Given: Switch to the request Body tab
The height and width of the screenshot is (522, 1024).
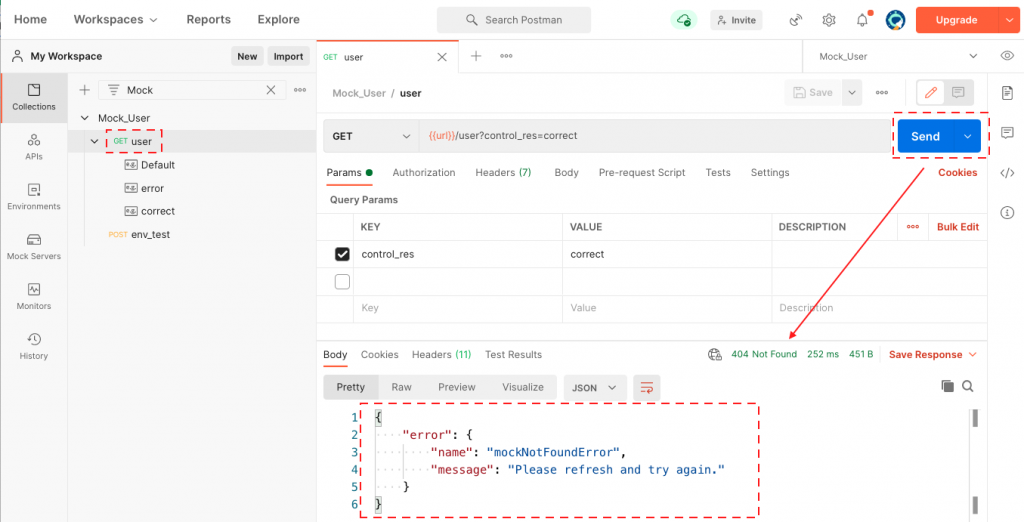Looking at the screenshot, I should [566, 172].
